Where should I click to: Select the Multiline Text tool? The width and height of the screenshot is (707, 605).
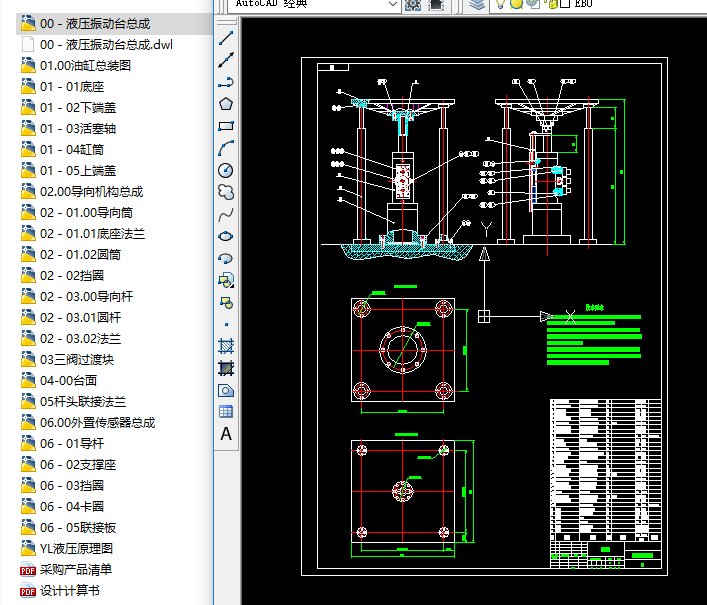coord(226,434)
